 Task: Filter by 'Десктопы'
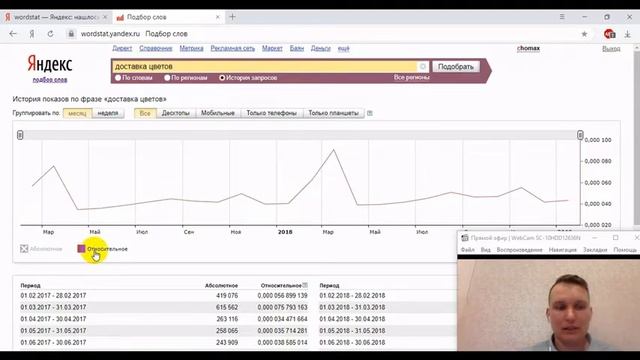pyautogui.click(x=176, y=113)
